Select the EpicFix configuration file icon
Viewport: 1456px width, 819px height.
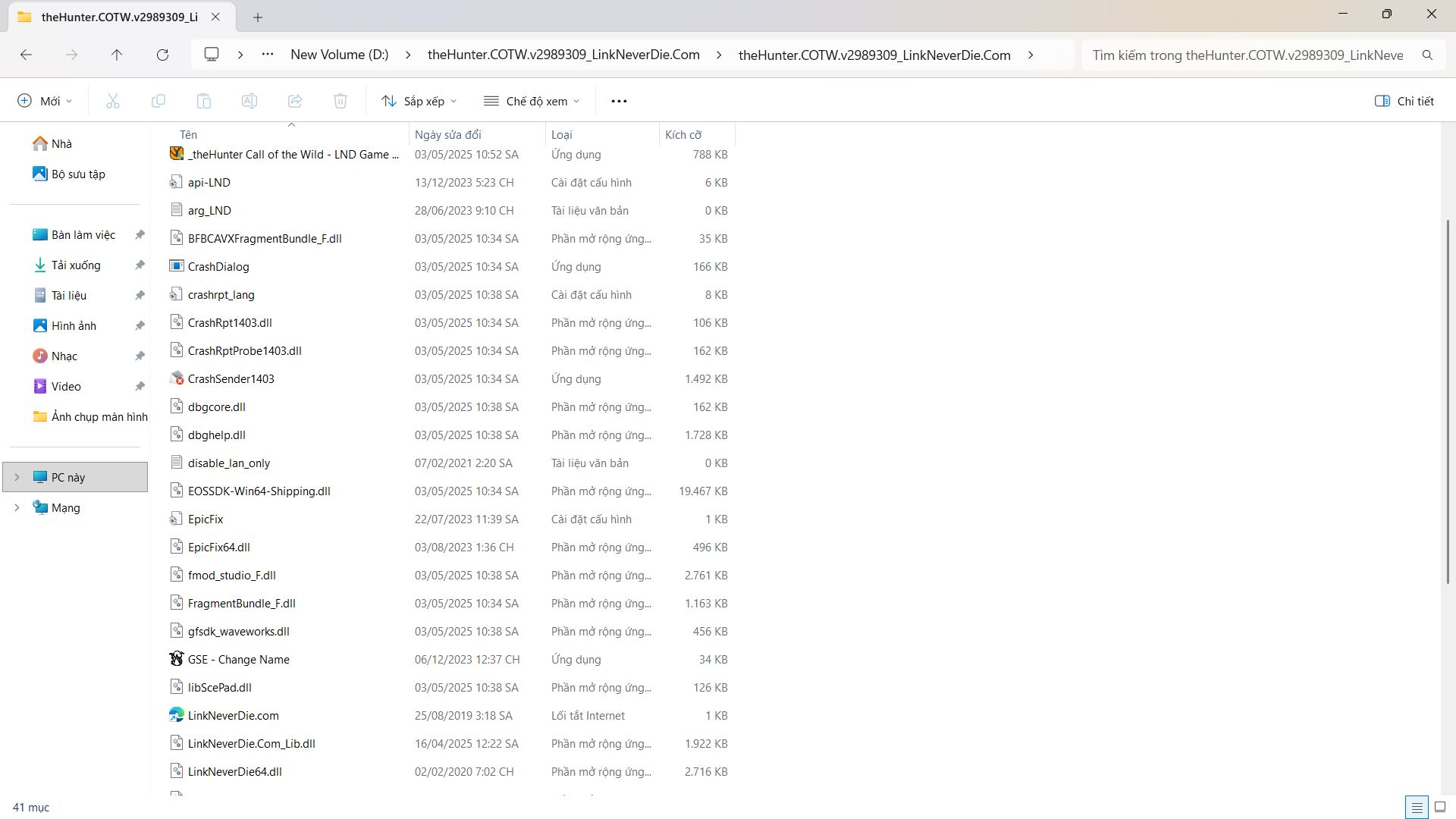[177, 519]
